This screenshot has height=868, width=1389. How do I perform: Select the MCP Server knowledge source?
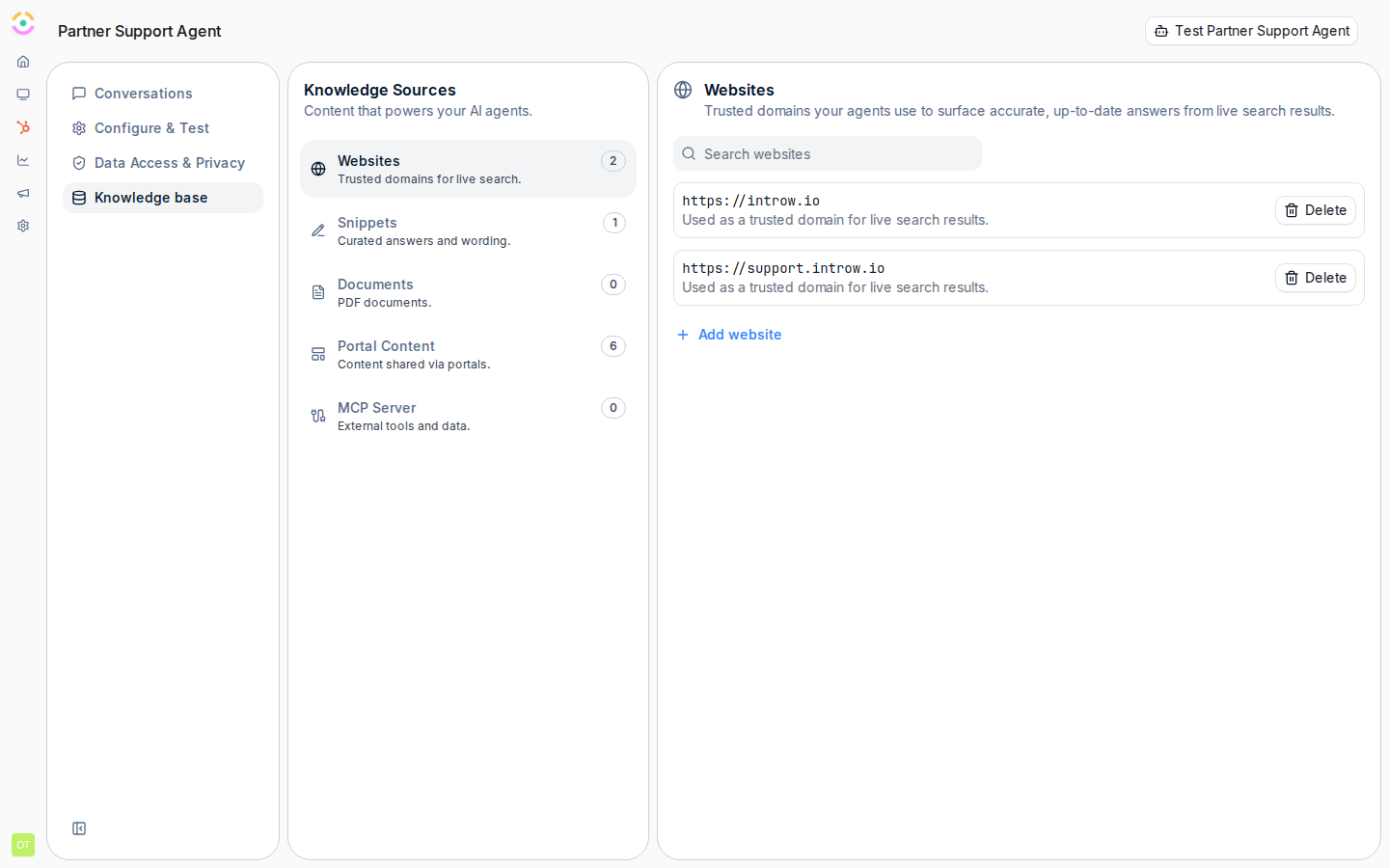pyautogui.click(x=468, y=416)
